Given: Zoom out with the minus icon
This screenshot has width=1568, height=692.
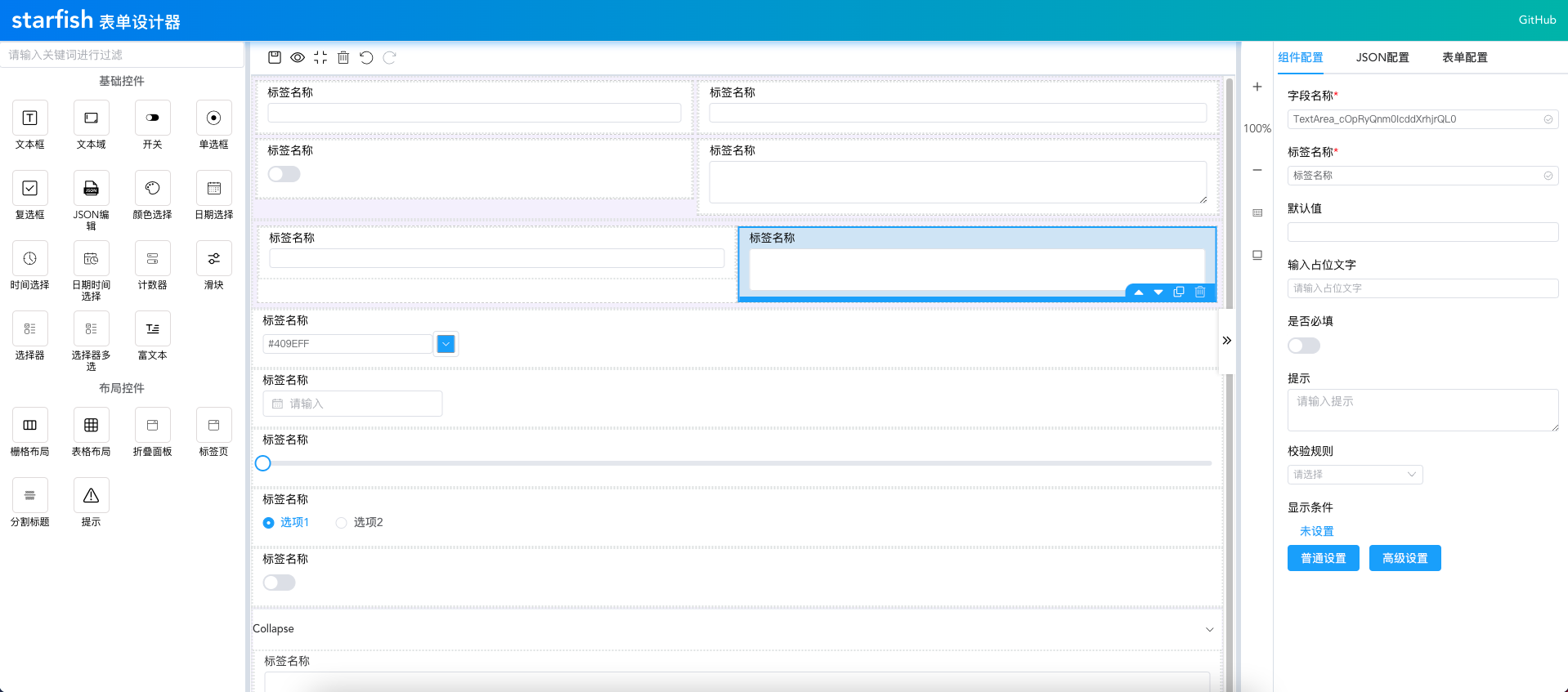Looking at the screenshot, I should (1257, 170).
